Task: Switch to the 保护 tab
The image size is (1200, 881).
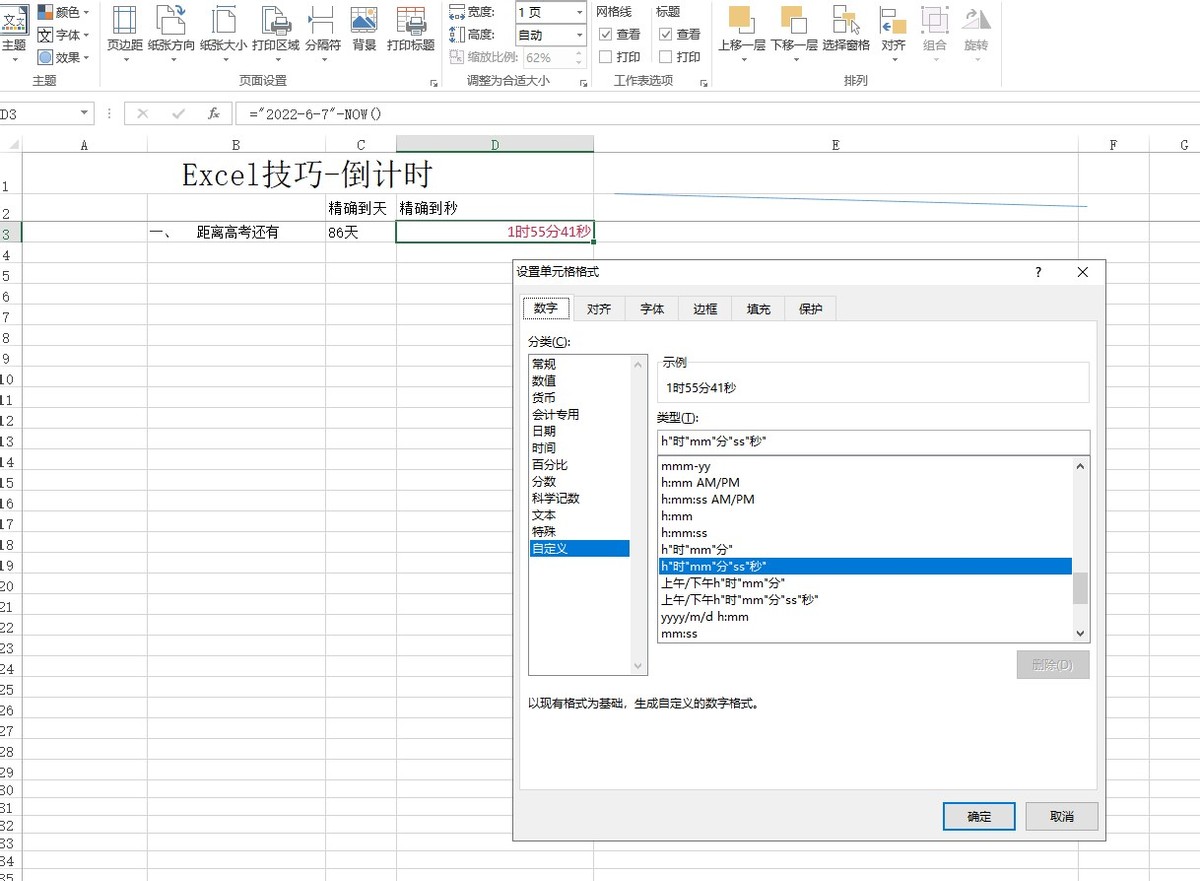Action: point(810,309)
